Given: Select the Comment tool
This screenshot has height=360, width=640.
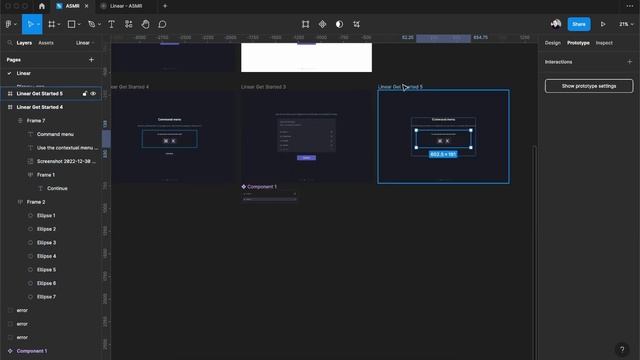Looking at the screenshot, I should click(x=162, y=24).
